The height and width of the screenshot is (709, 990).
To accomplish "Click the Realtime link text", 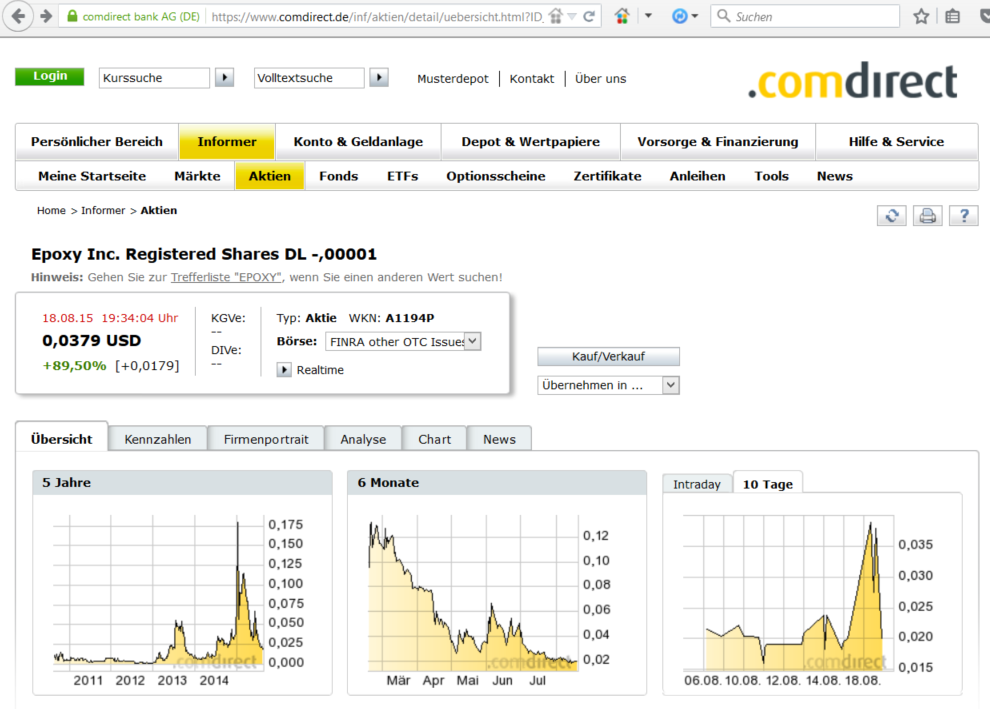I will click(x=320, y=370).
